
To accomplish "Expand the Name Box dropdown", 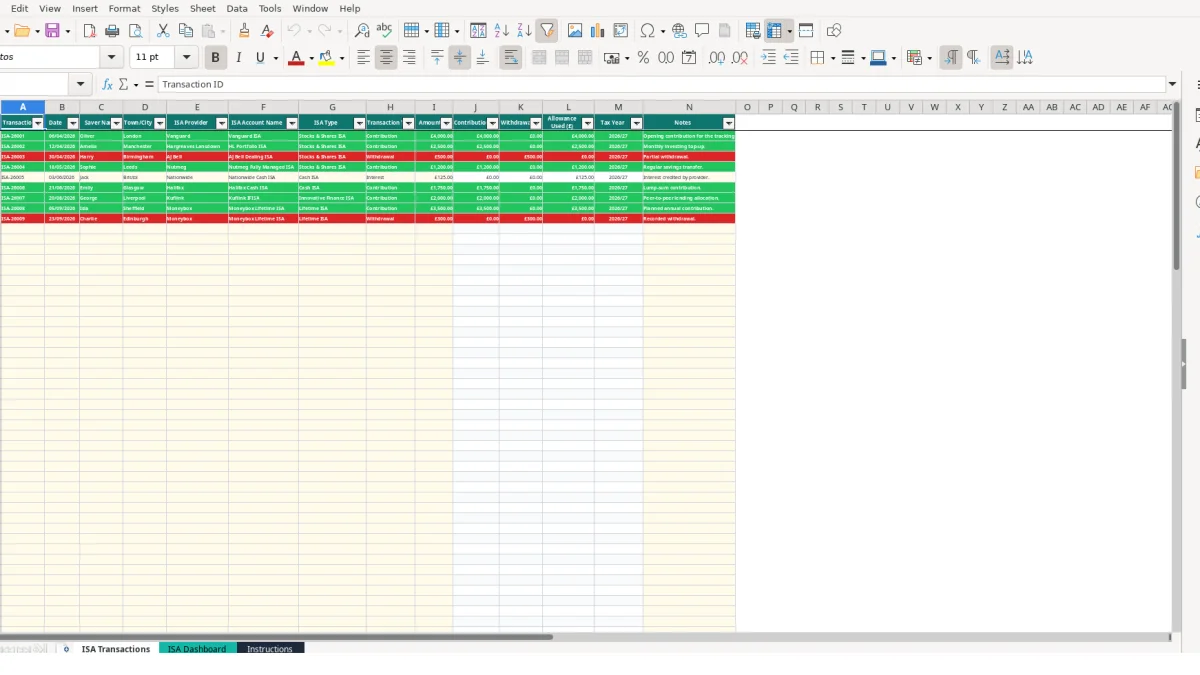I will pyautogui.click(x=81, y=85).
